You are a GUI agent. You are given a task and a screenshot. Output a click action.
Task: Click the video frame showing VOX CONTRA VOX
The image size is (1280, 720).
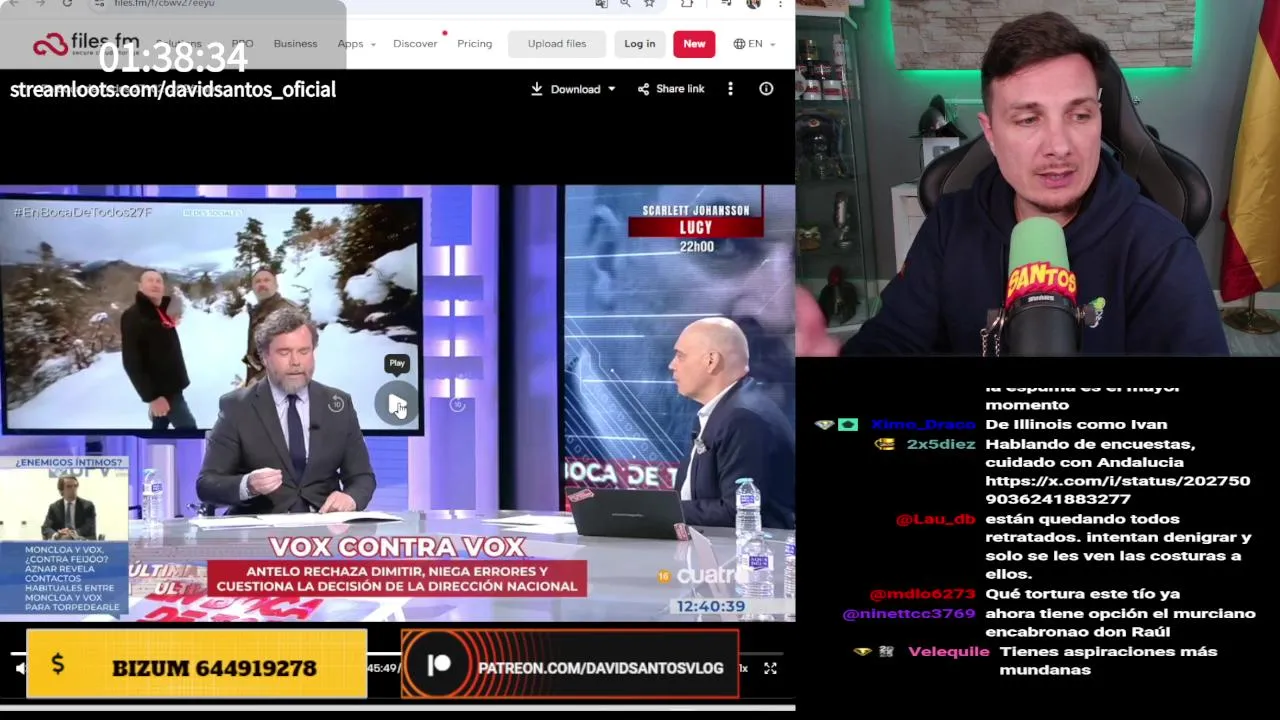[x=397, y=403]
